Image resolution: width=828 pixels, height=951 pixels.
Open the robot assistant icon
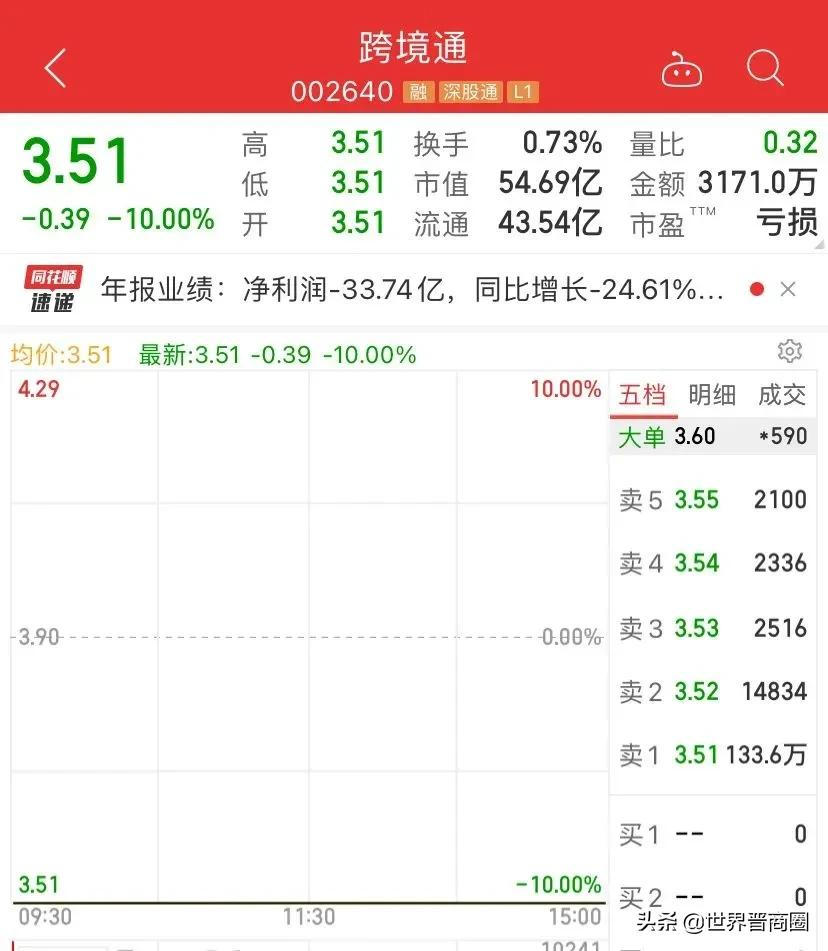(x=681, y=70)
